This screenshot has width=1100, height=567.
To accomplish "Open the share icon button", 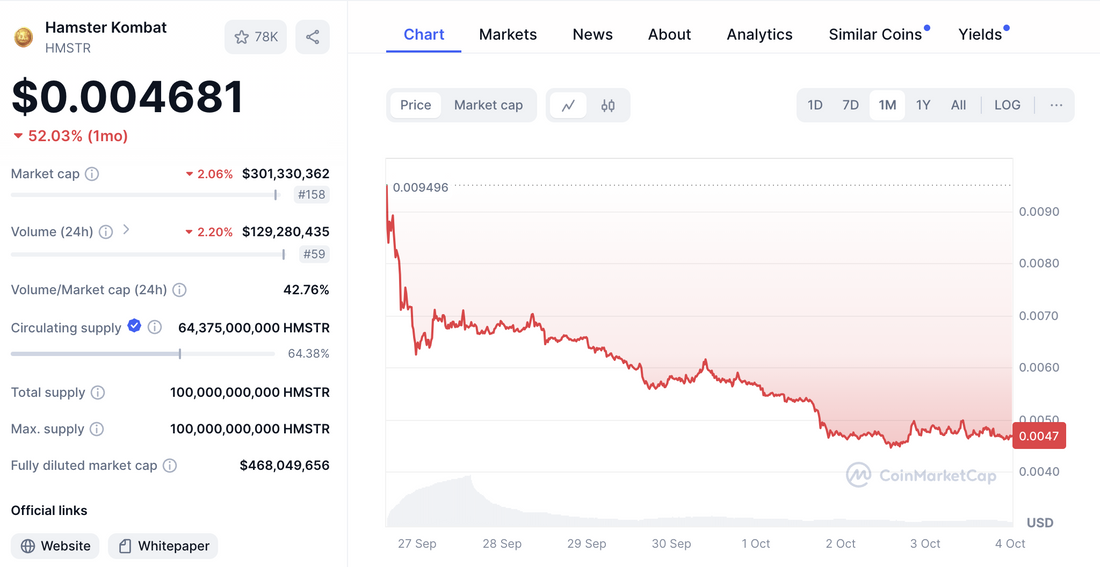I will (x=312, y=37).
